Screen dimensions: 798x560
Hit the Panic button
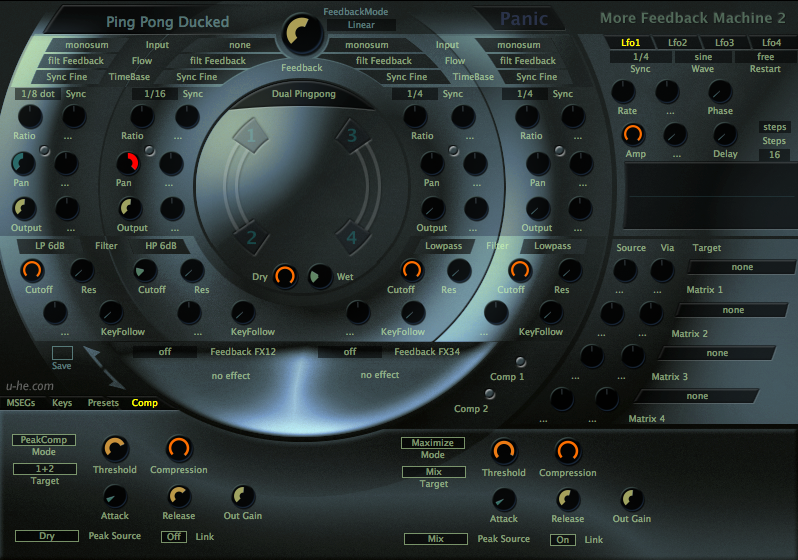click(x=524, y=19)
